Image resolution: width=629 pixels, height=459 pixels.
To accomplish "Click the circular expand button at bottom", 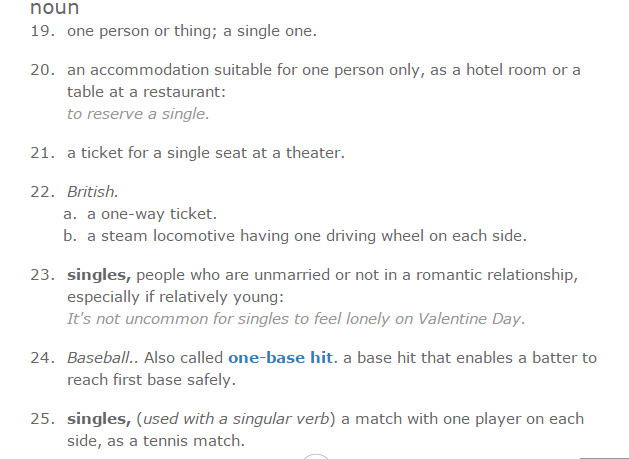I will (x=315, y=455).
